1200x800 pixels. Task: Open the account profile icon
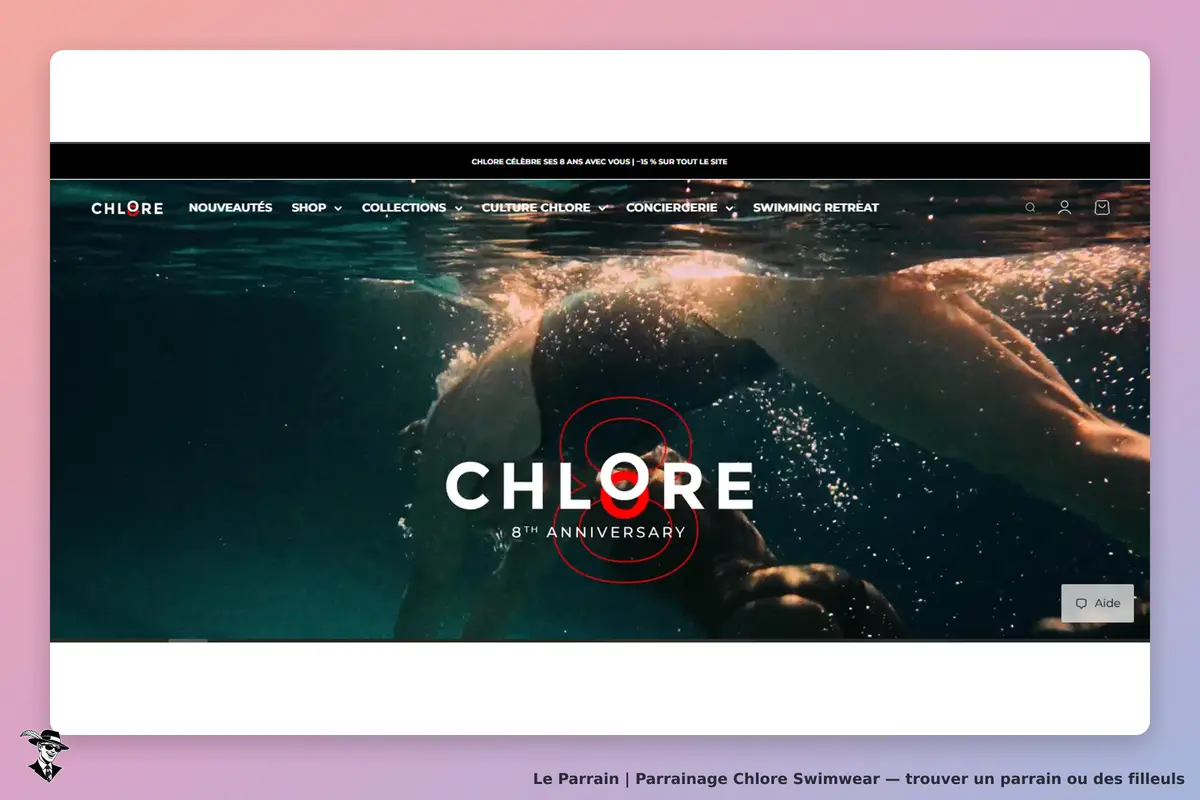point(1064,208)
